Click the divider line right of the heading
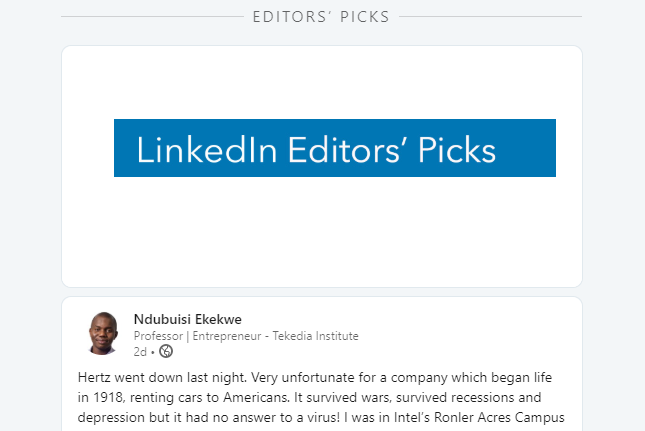This screenshot has height=431, width=645. click(490, 17)
